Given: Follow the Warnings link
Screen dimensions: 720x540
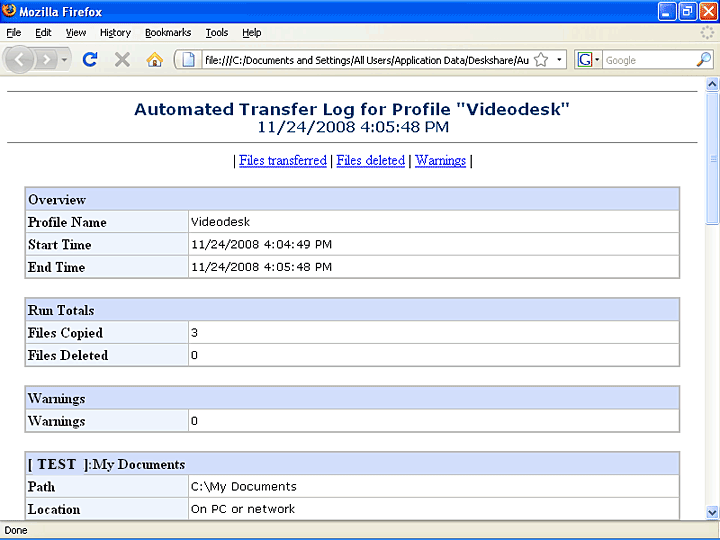Looking at the screenshot, I should pos(440,161).
